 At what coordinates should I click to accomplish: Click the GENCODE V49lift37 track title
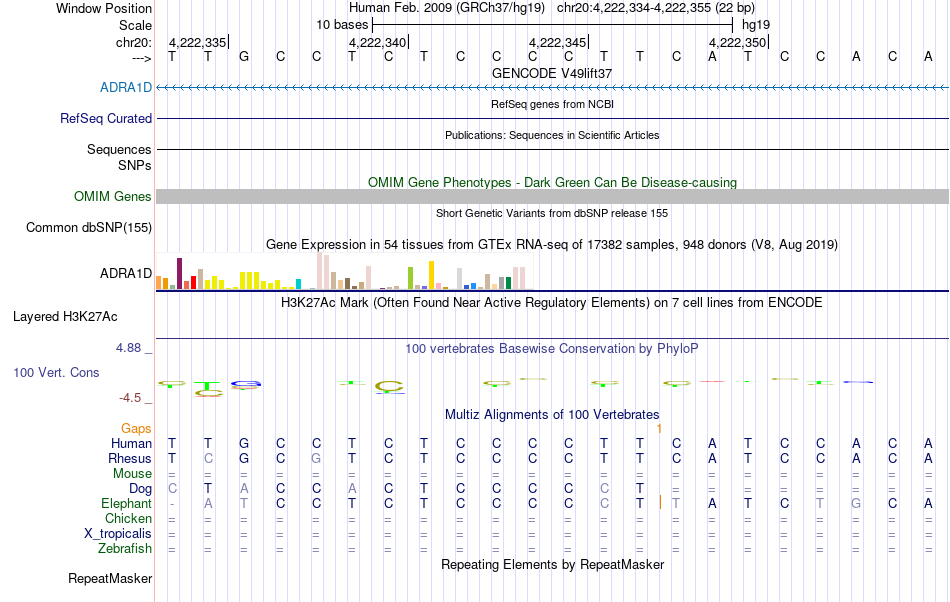(x=551, y=73)
